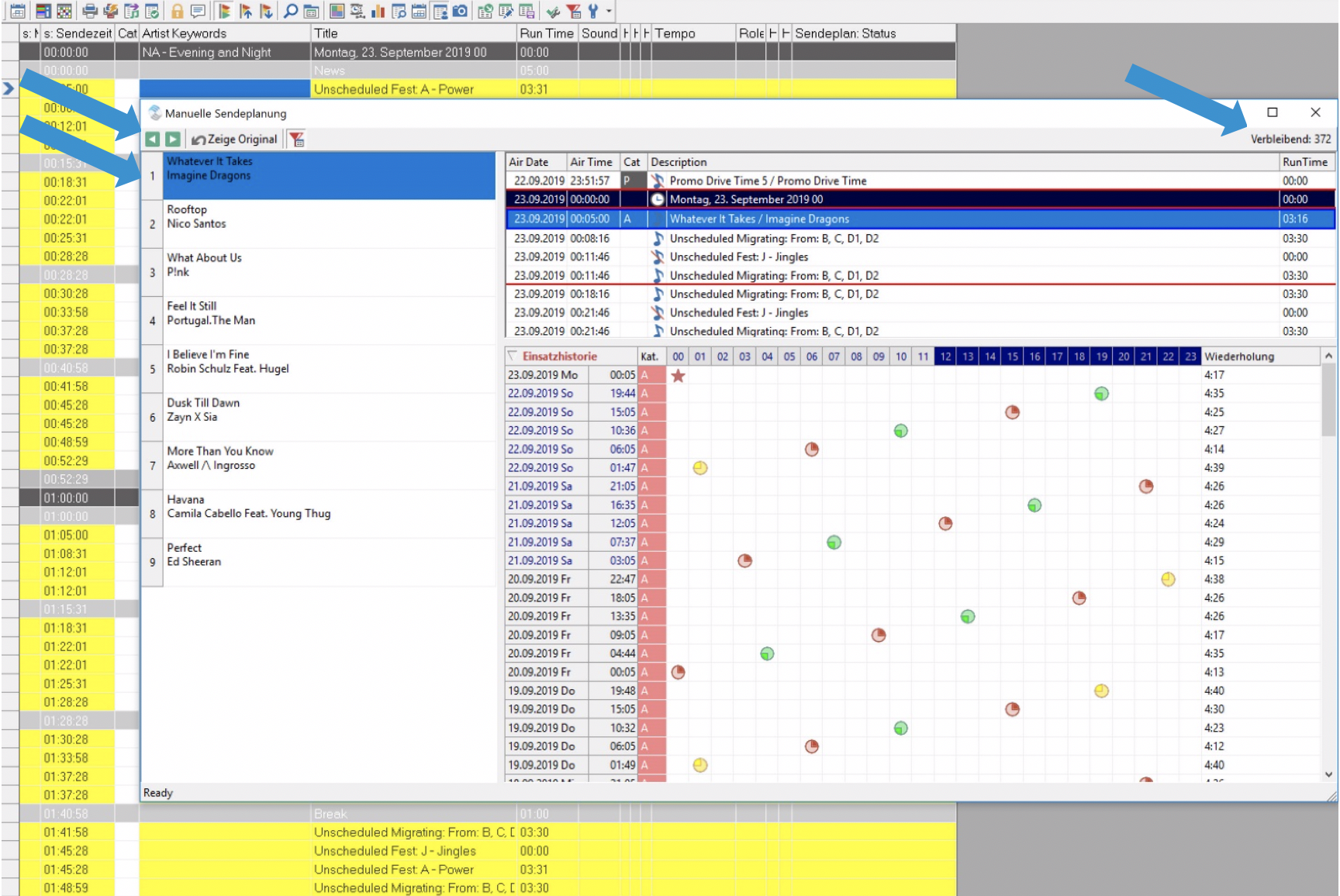1340x896 pixels.
Task: Select the Promo Drive Time 5 row
Action: (920, 181)
